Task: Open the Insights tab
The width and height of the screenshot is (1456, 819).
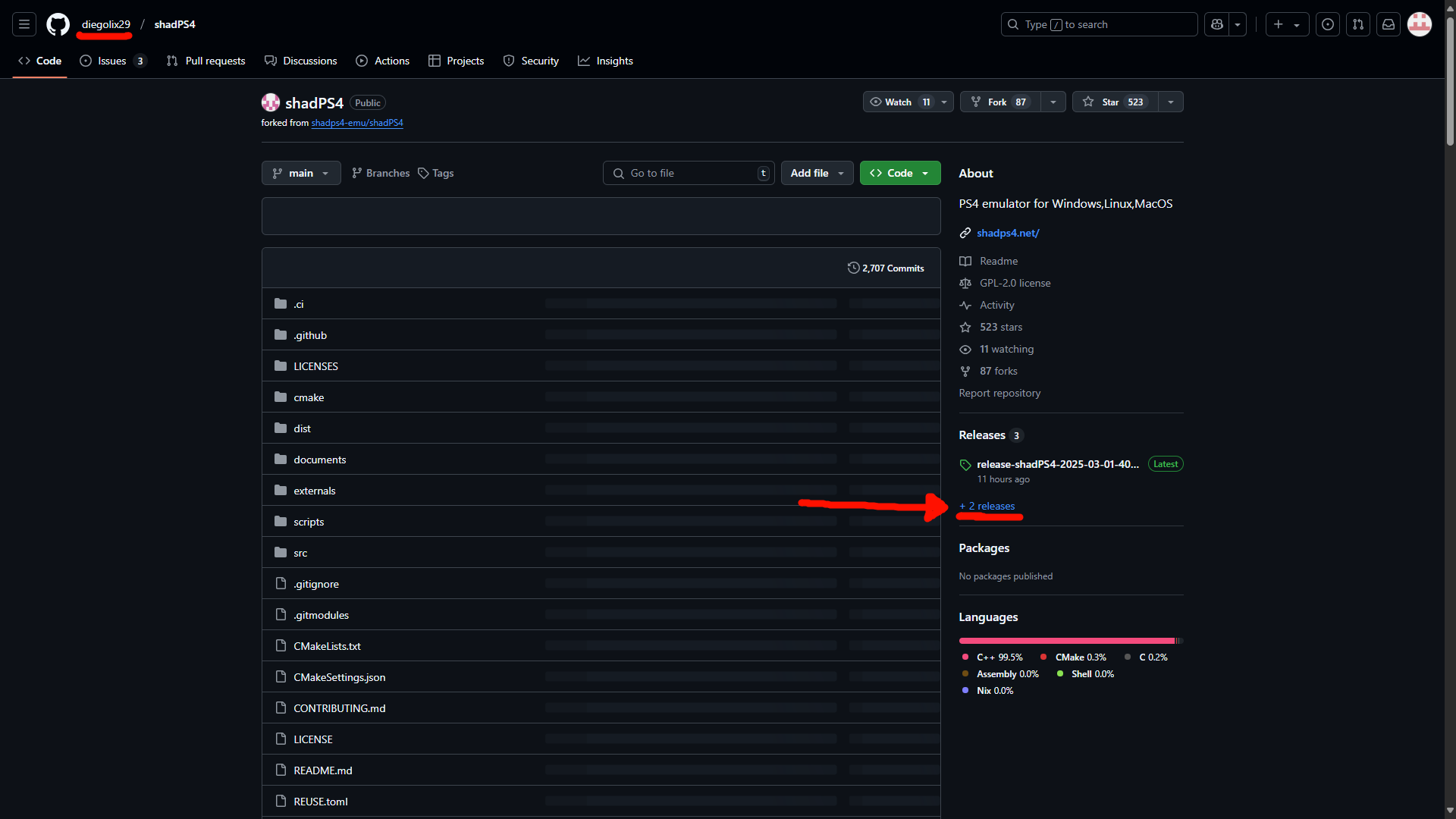Action: tap(605, 61)
